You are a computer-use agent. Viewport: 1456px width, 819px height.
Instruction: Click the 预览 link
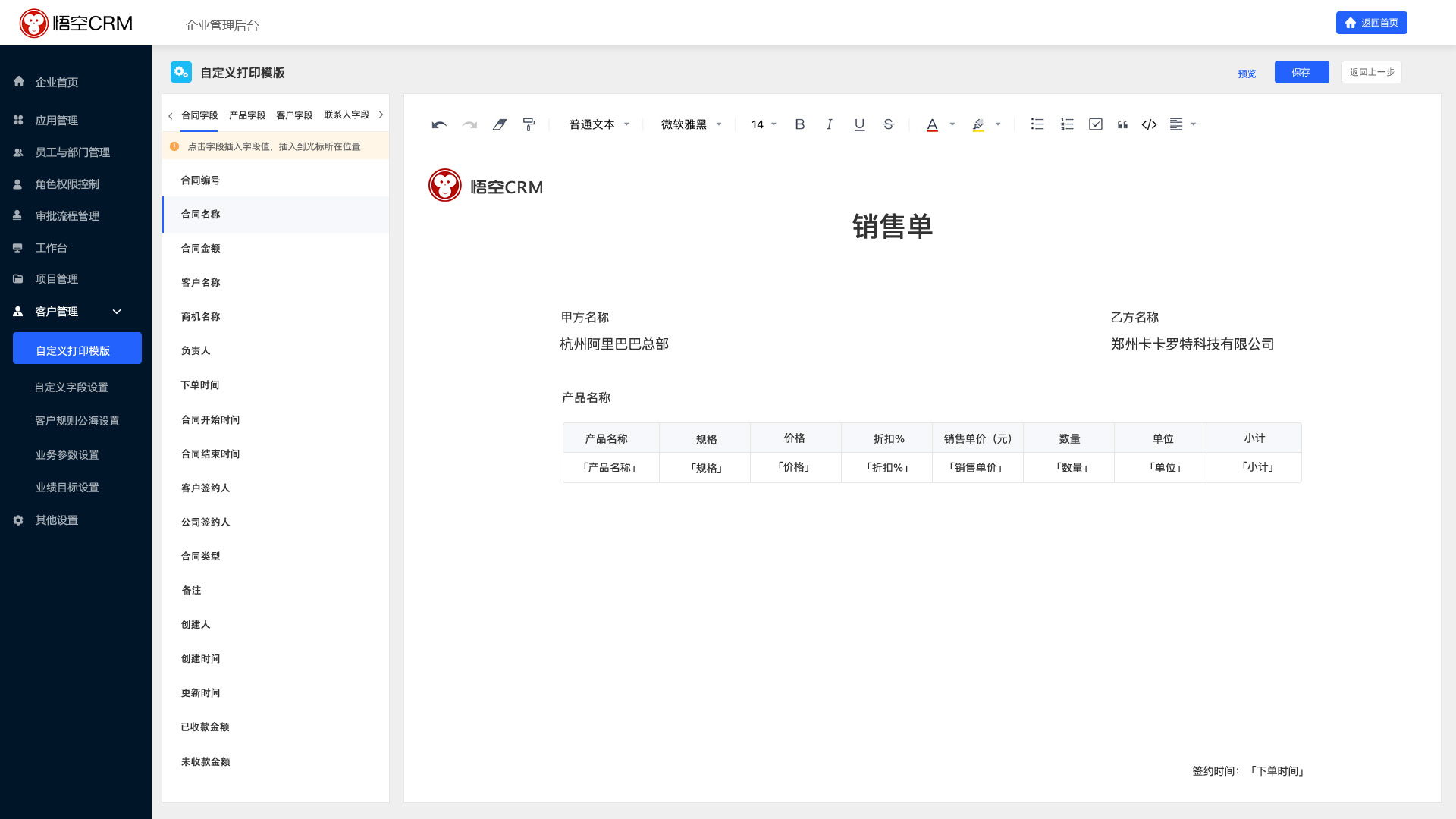1247,74
